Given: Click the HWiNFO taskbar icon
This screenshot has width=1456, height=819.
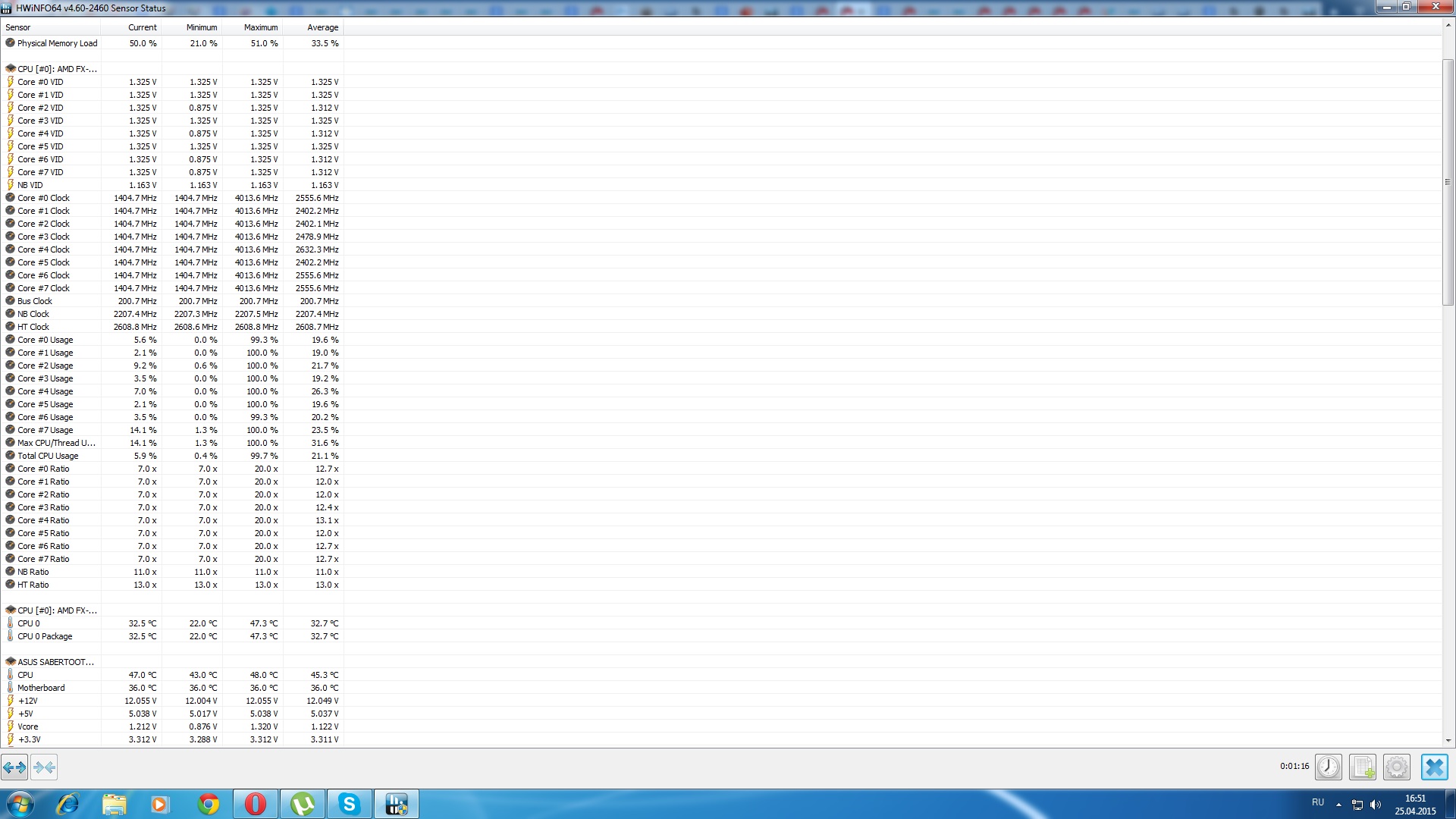Looking at the screenshot, I should pyautogui.click(x=396, y=804).
